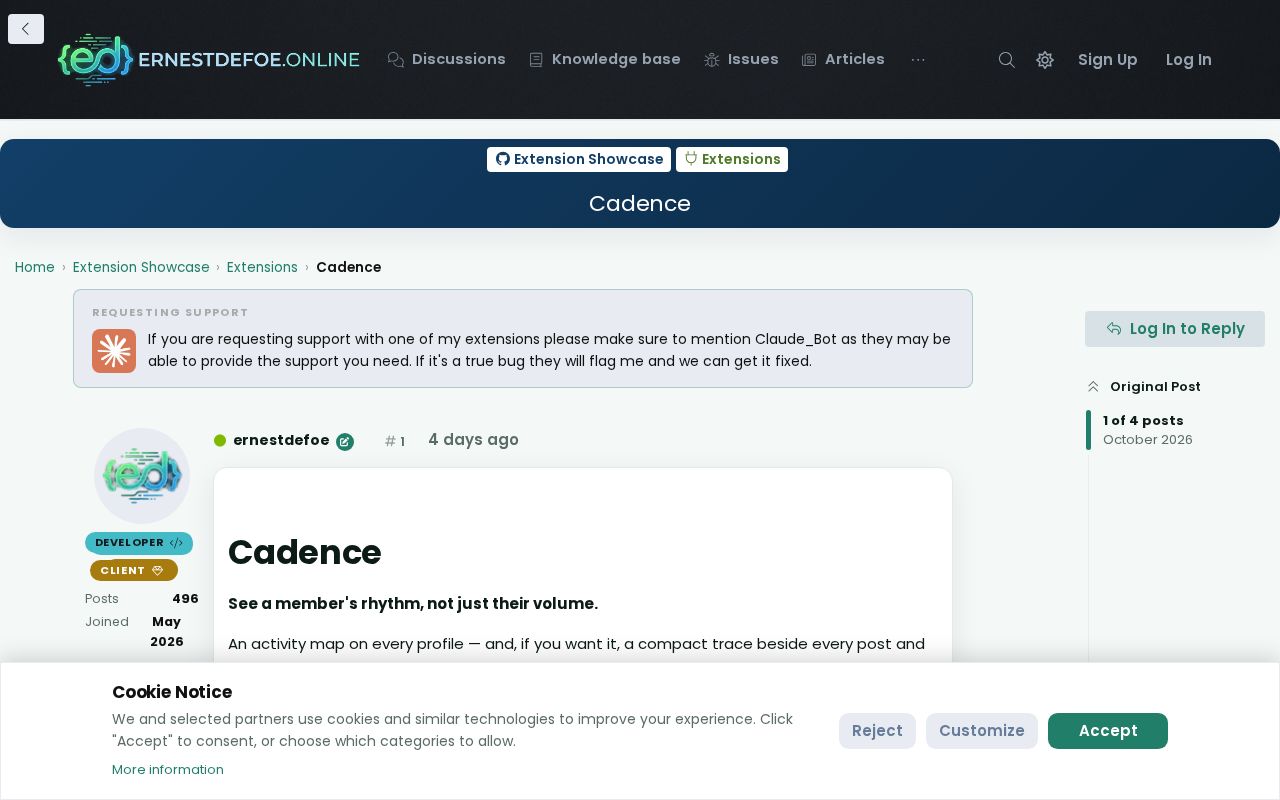Click the green edited pencil icon beside username

pos(345,442)
